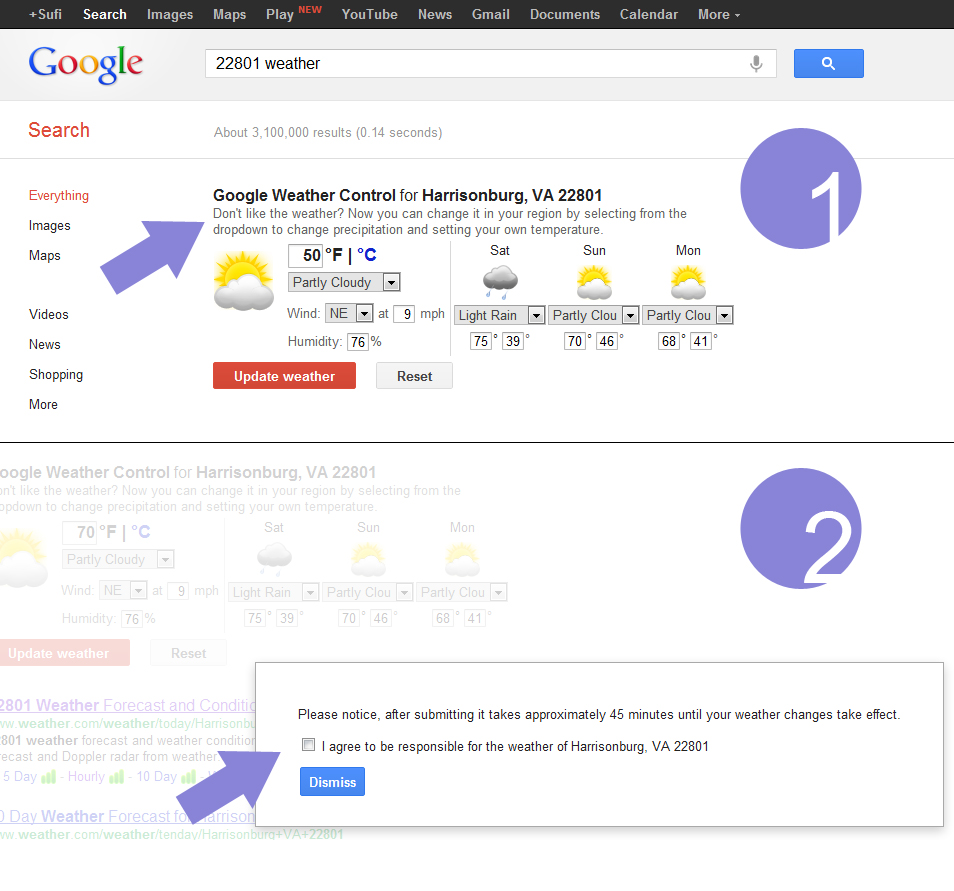The width and height of the screenshot is (954, 891).
Task: Click the wind speed field showing 9
Action: [404, 313]
